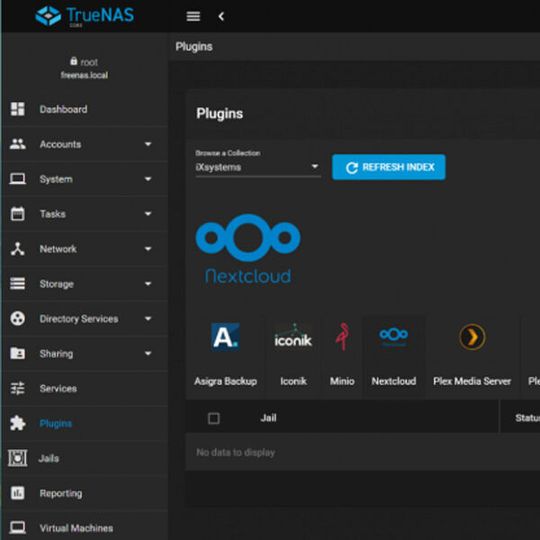Tick the select-all checkbox in Jail header
The image size is (540, 540).
[214, 418]
